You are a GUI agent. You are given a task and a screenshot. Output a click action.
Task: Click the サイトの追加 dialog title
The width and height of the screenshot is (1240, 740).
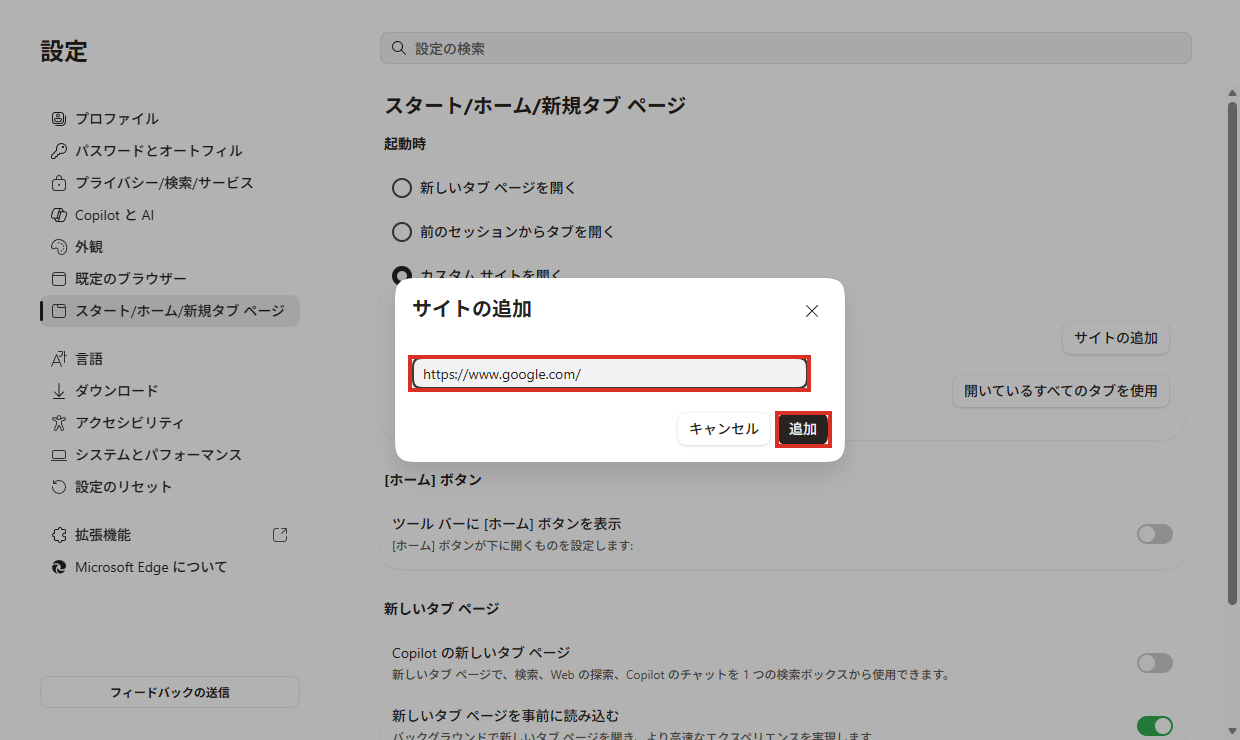(x=472, y=309)
